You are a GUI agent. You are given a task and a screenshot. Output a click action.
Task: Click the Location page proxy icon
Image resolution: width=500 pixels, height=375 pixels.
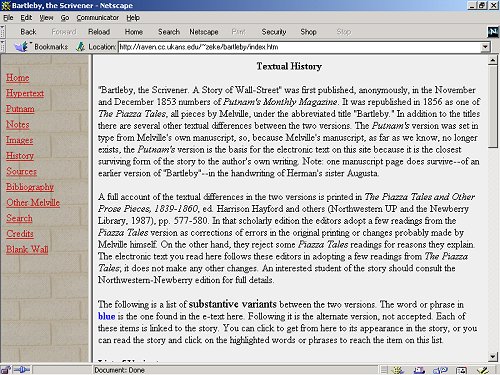(80, 47)
